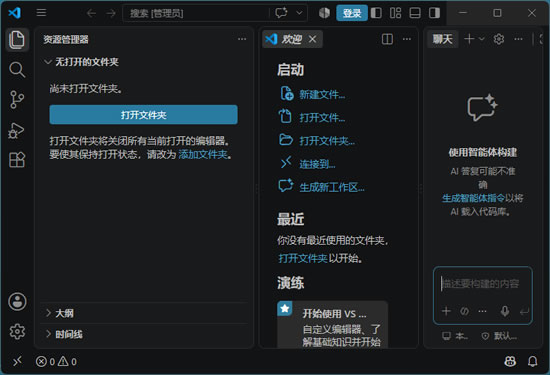Click 打开文件夹 link under 最近
The width and height of the screenshot is (550, 375).
click(x=303, y=259)
